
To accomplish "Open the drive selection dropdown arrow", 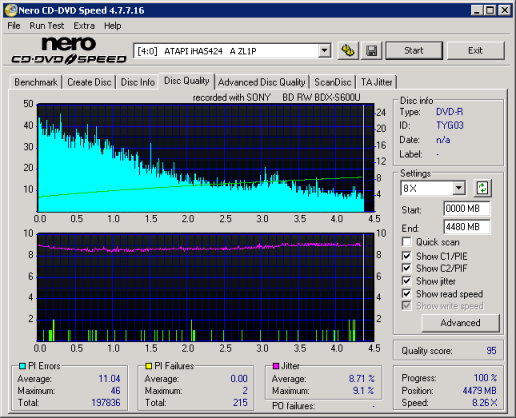I will click(324, 51).
